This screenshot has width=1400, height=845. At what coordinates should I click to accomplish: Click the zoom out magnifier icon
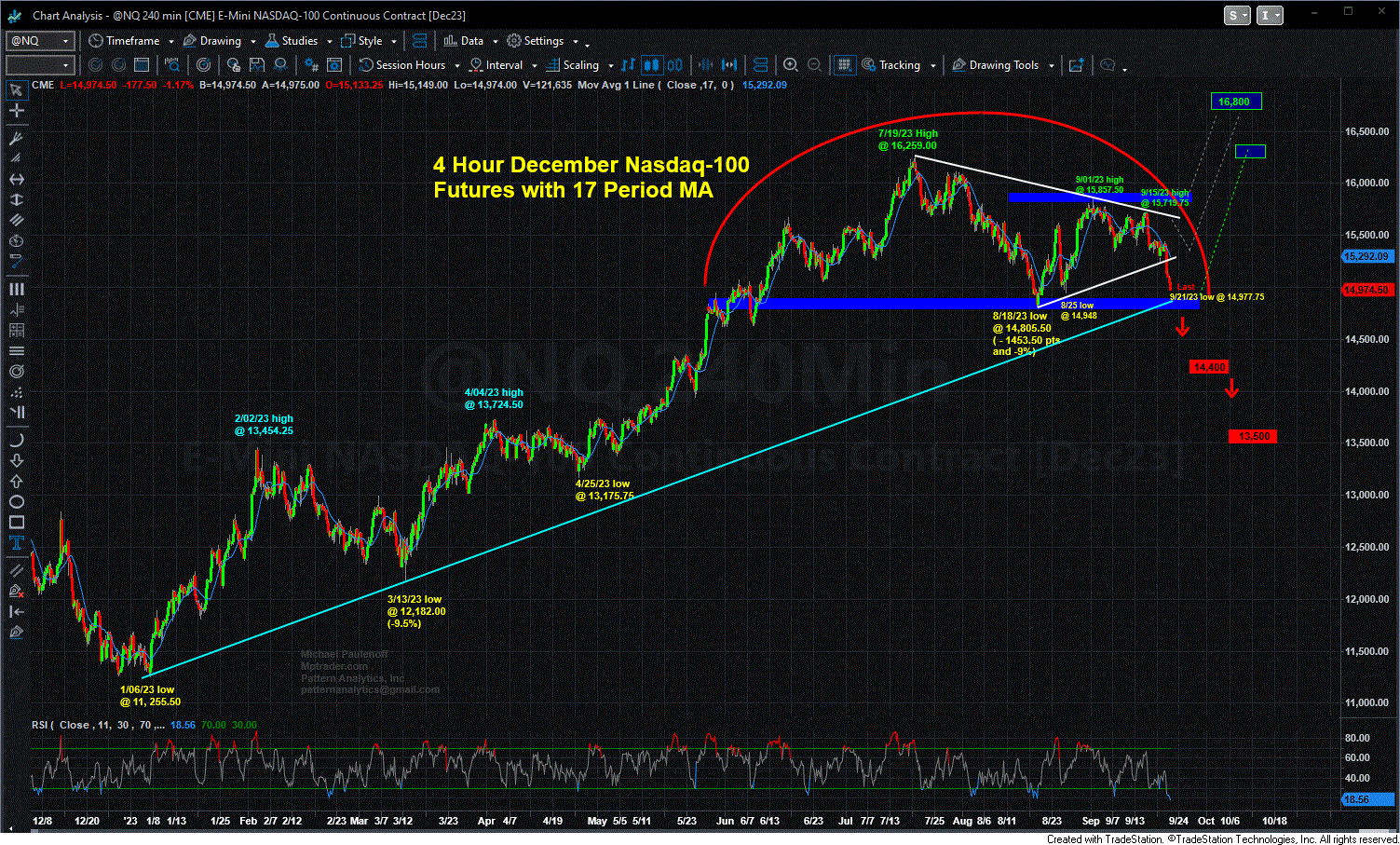click(x=815, y=65)
